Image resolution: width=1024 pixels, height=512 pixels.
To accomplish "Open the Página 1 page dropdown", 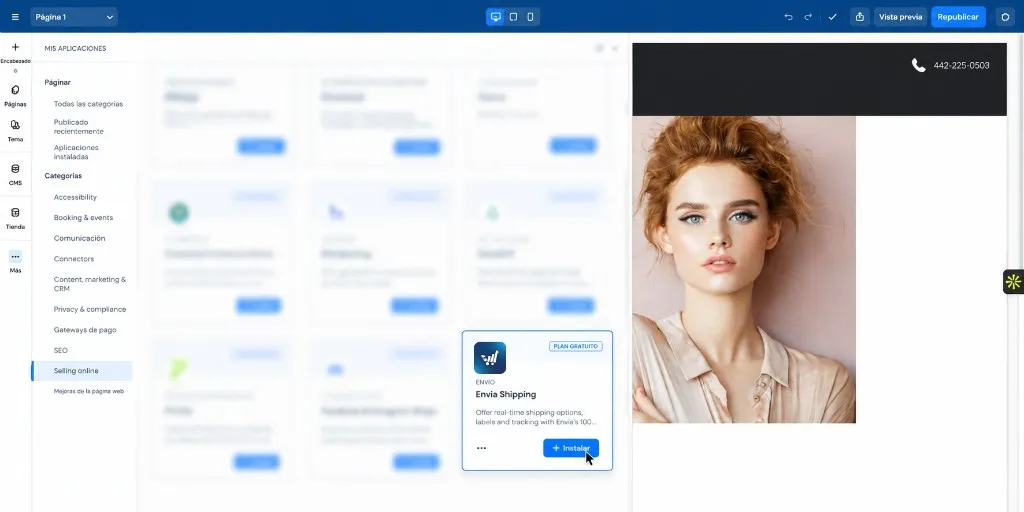I will pyautogui.click(x=74, y=17).
